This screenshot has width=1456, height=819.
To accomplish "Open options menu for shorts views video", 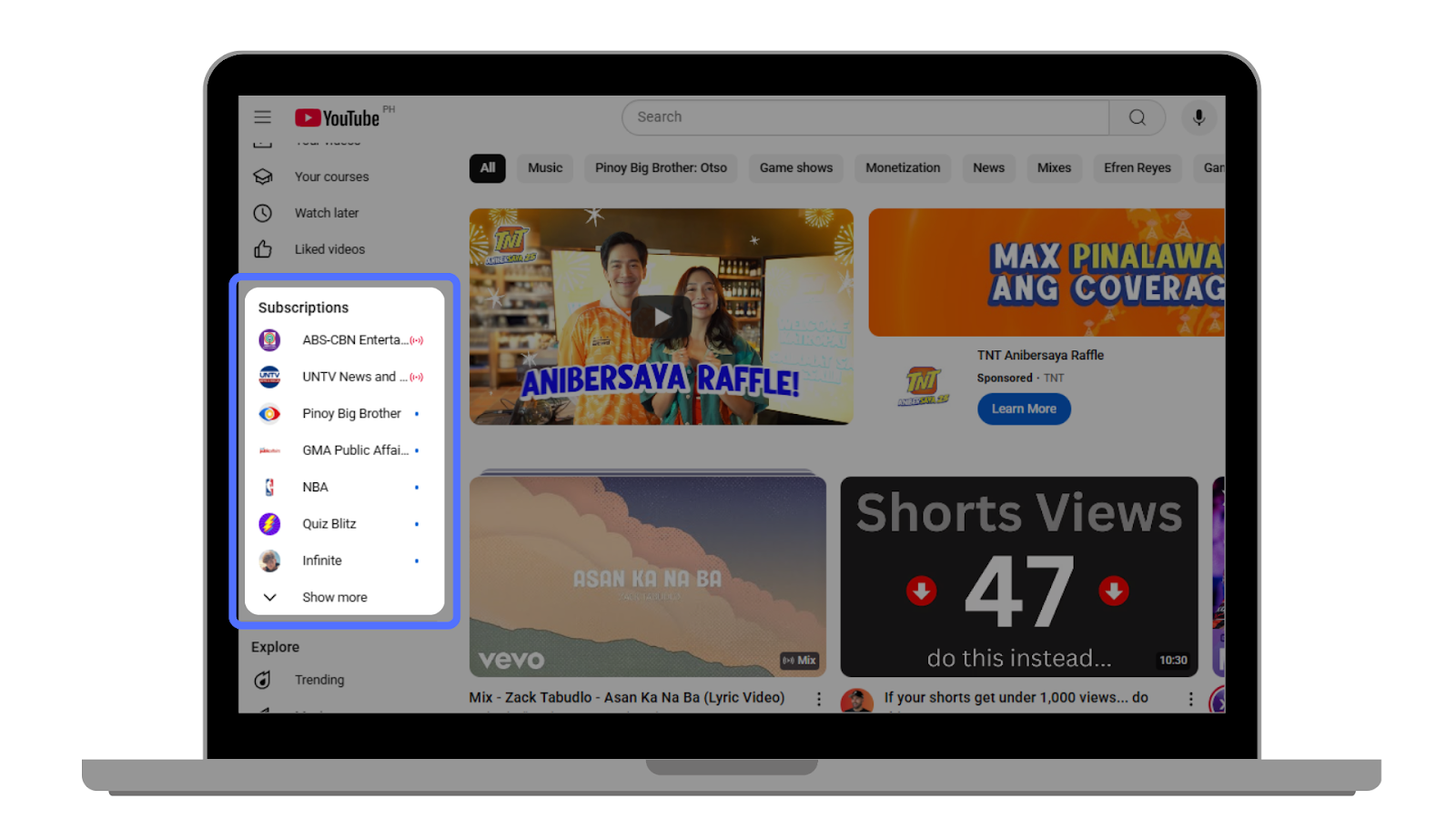I will 1190,699.
